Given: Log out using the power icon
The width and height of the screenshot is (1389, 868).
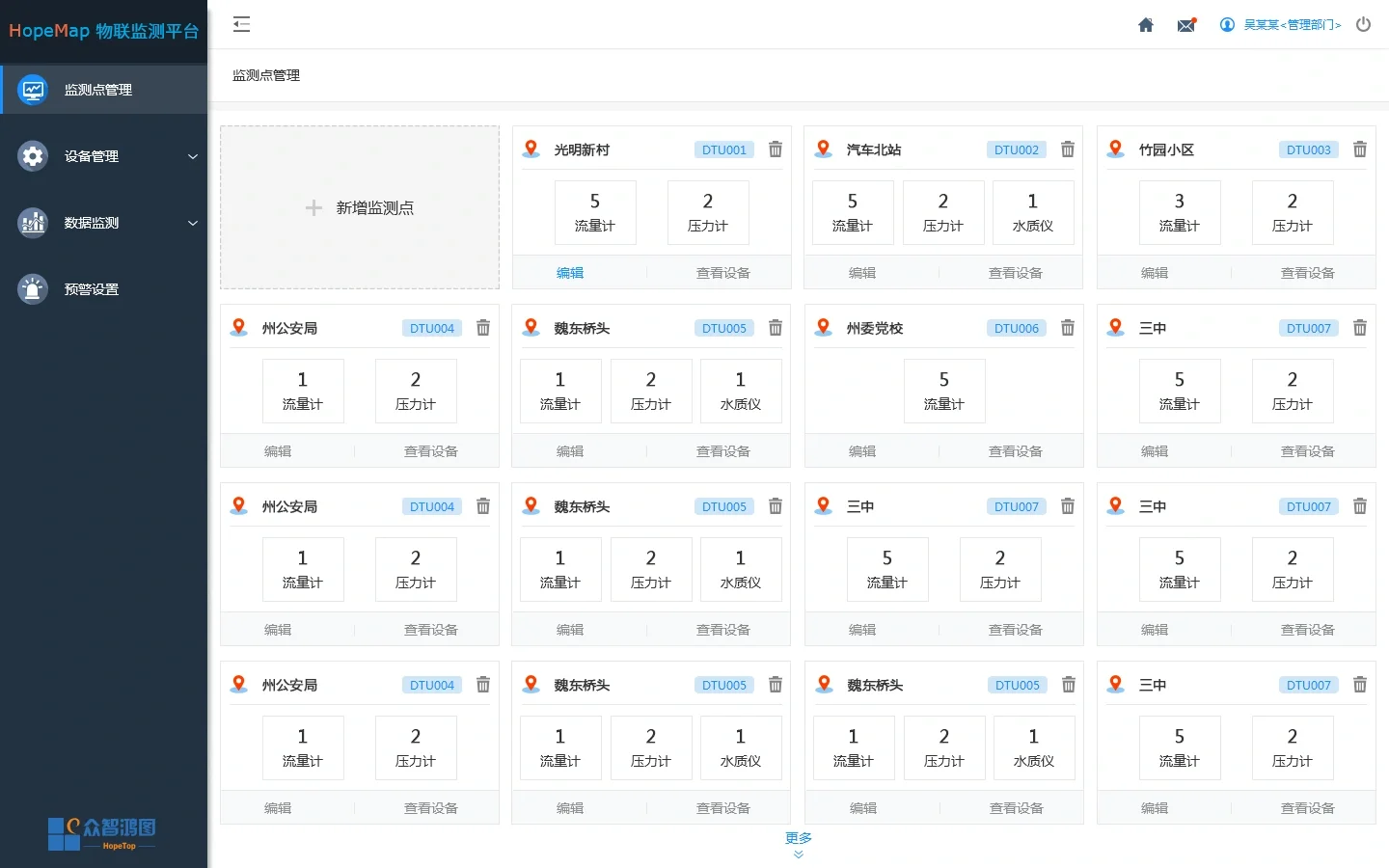Looking at the screenshot, I should tap(1363, 24).
